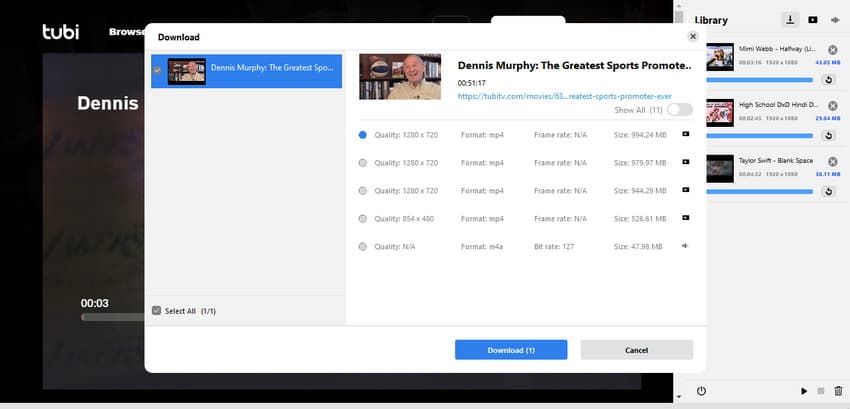Switch to the audio library tab icon
Image resolution: width=850 pixels, height=409 pixels.
[x=835, y=19]
